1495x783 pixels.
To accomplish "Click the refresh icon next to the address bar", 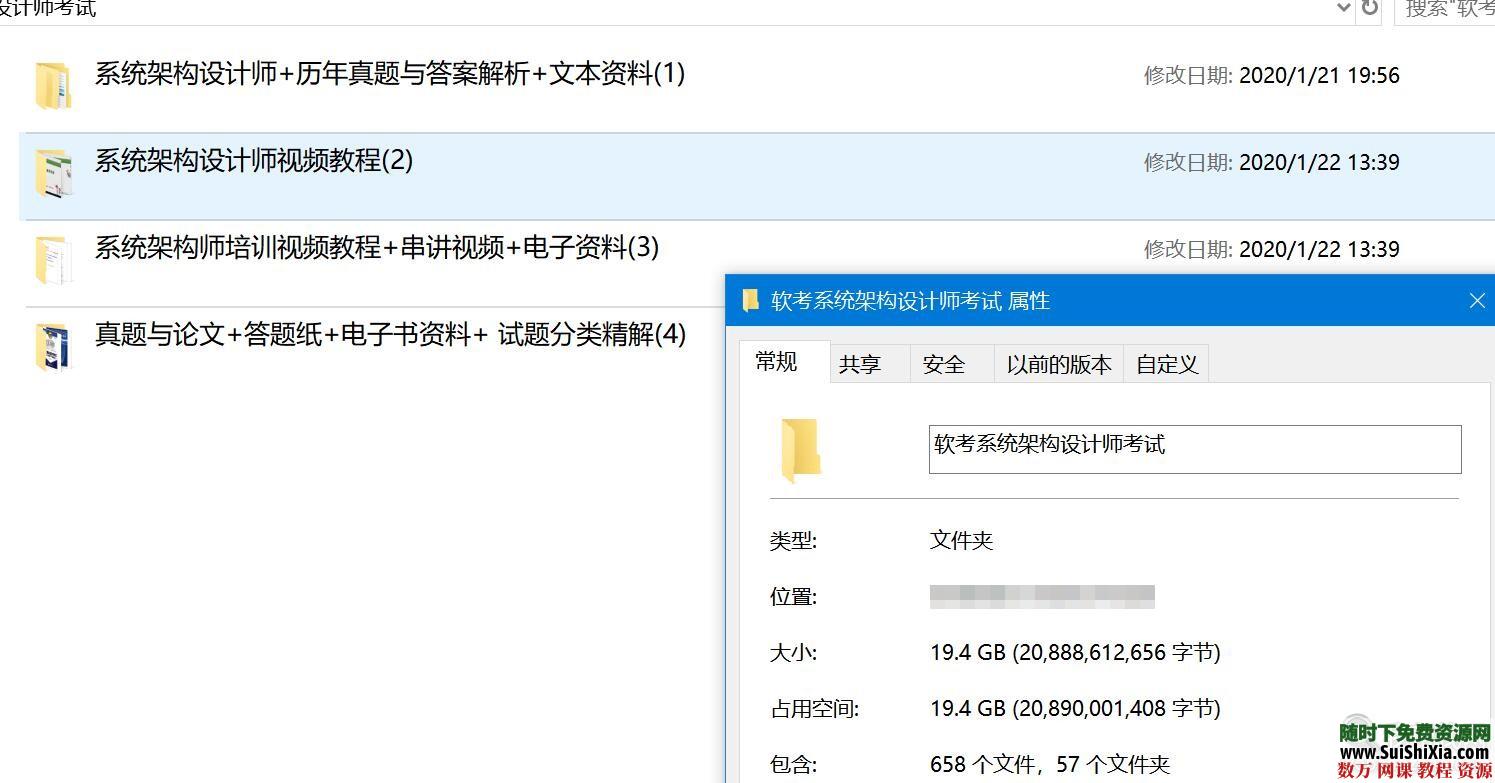I will (x=1369, y=10).
